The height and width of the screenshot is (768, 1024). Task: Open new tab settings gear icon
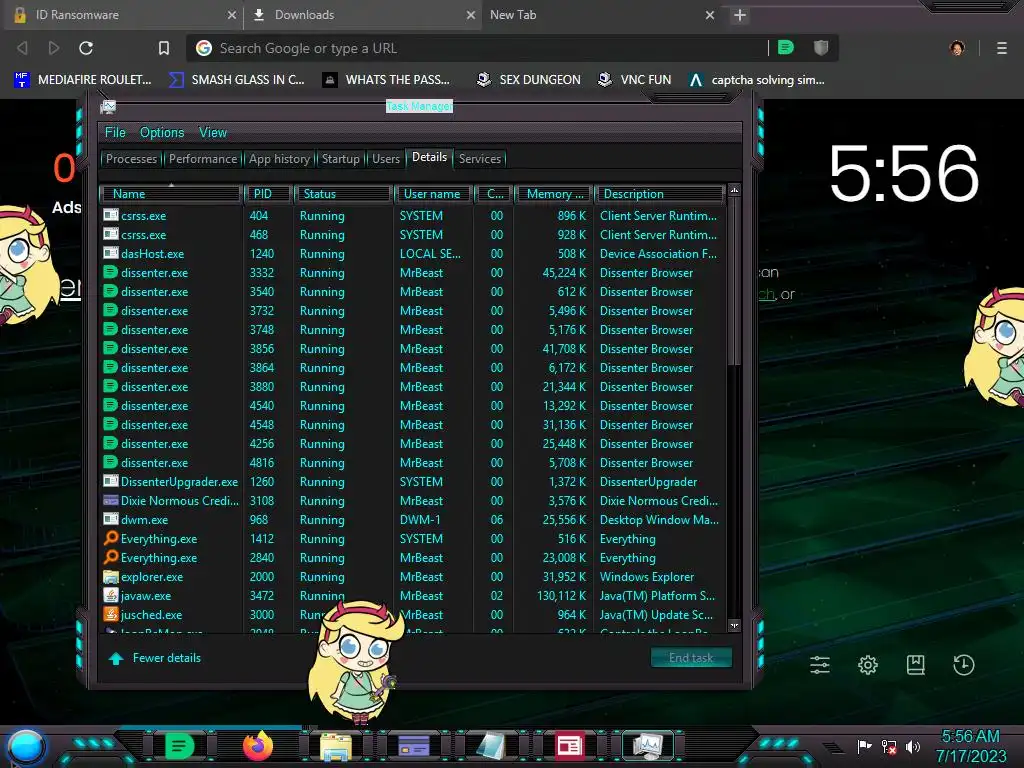[868, 665]
